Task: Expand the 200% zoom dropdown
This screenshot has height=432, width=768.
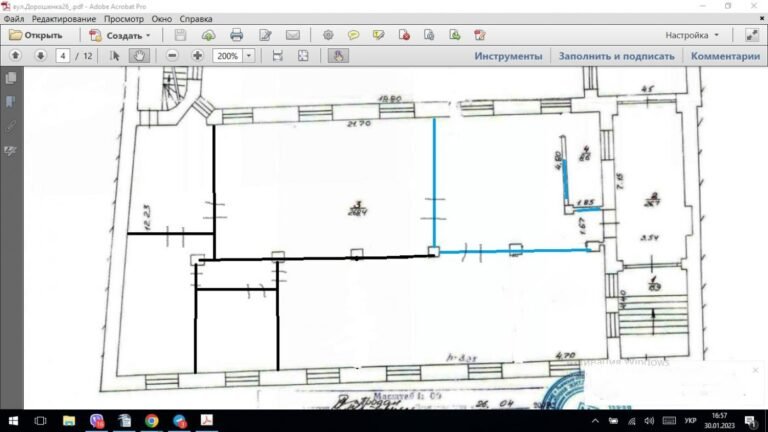Action: click(x=249, y=56)
